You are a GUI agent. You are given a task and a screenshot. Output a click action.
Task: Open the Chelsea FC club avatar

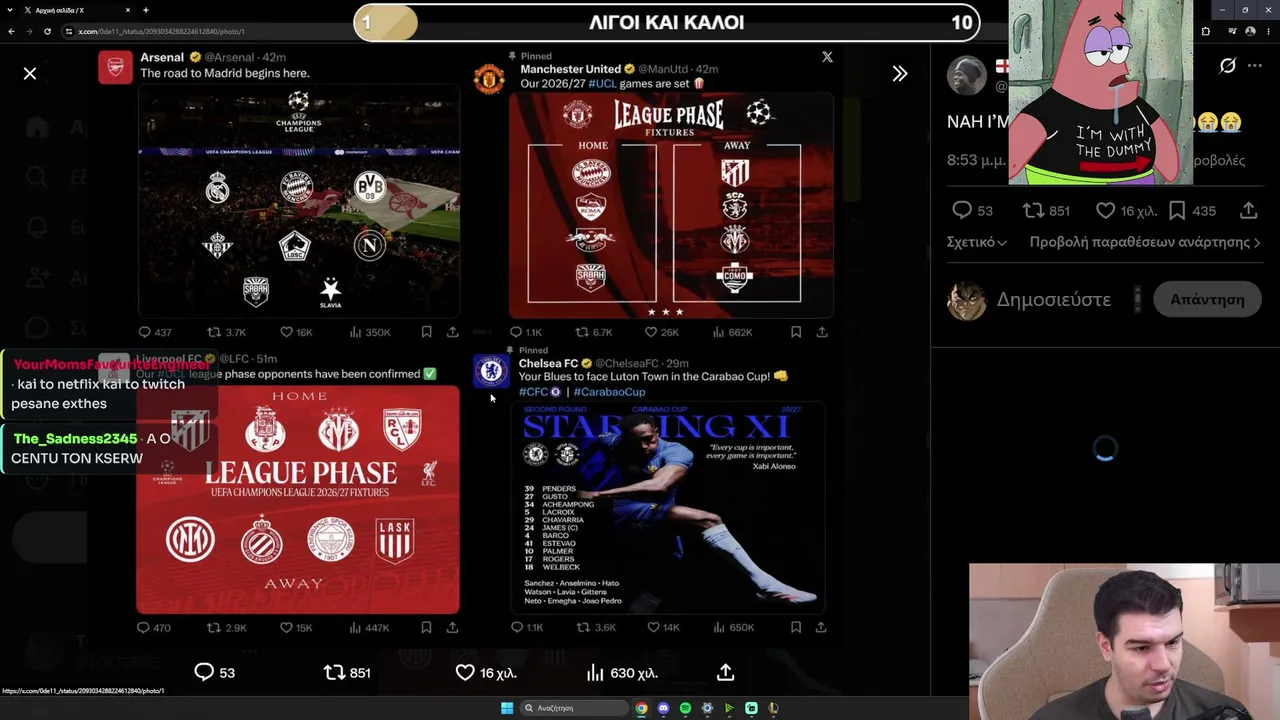pyautogui.click(x=490, y=371)
